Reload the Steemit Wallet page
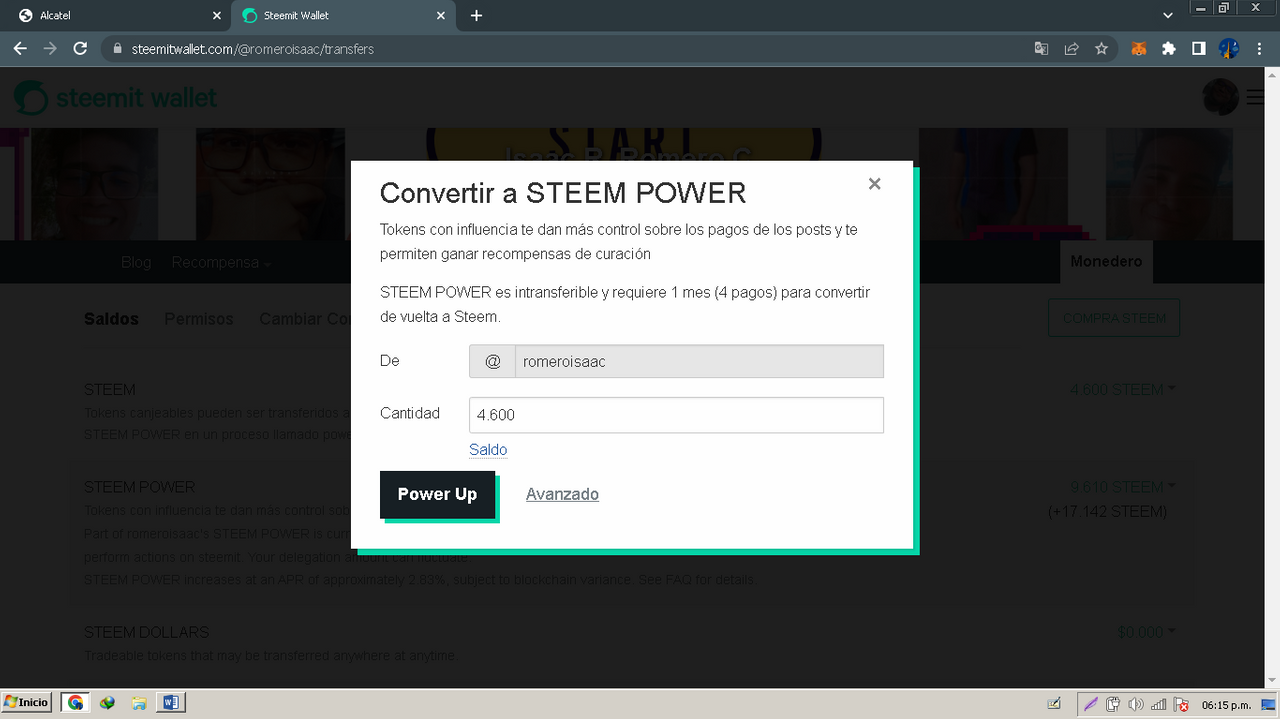 81,48
